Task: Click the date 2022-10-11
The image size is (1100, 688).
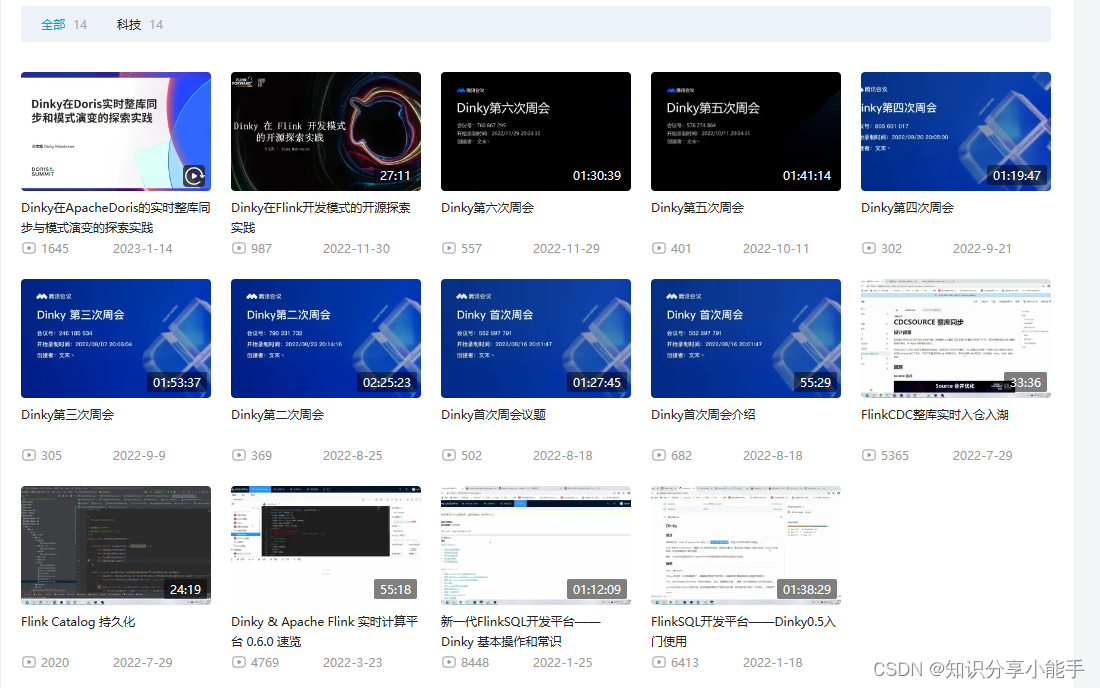Action: (776, 248)
